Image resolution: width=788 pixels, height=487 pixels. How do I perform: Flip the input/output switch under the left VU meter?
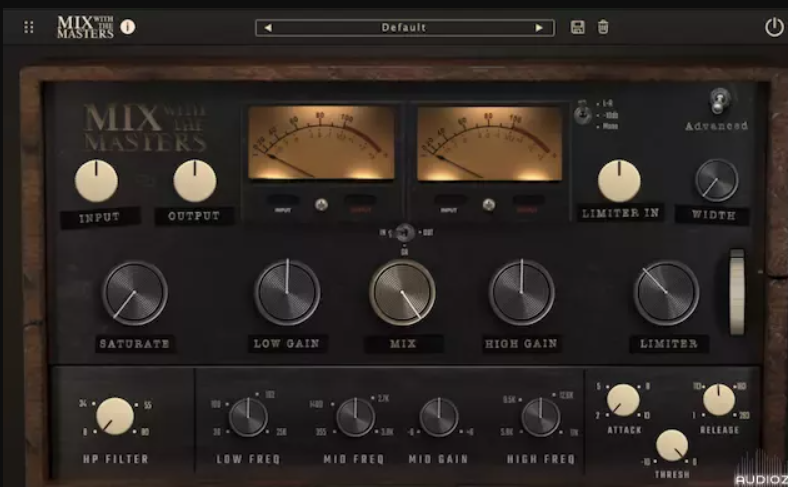321,205
